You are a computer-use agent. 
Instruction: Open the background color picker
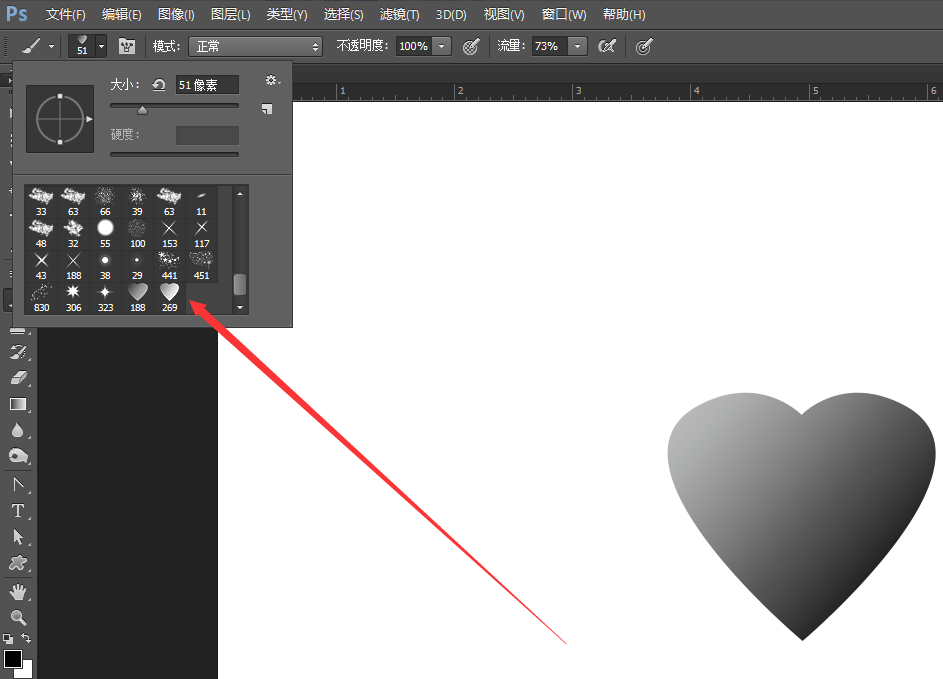(27, 671)
